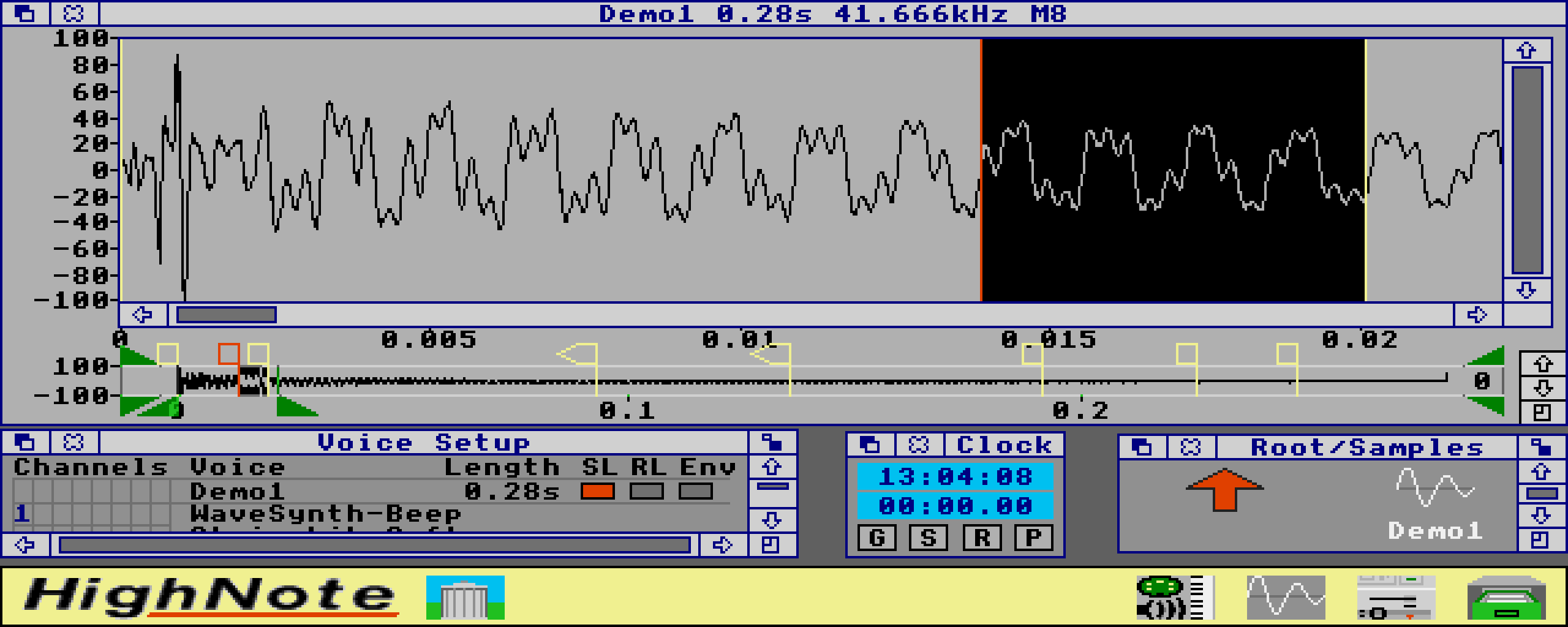
Task: Toggle channel 1 first cell for WaveSynth-Beep
Action: 23,513
